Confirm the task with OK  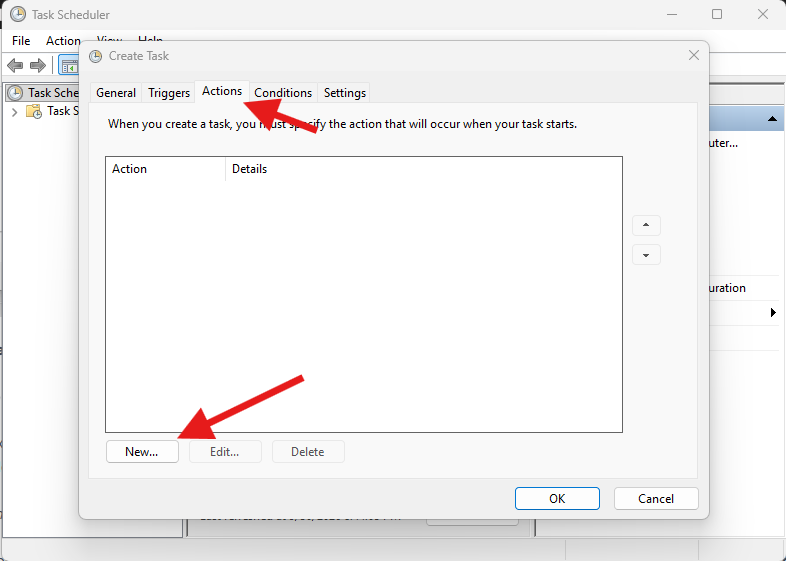point(557,498)
